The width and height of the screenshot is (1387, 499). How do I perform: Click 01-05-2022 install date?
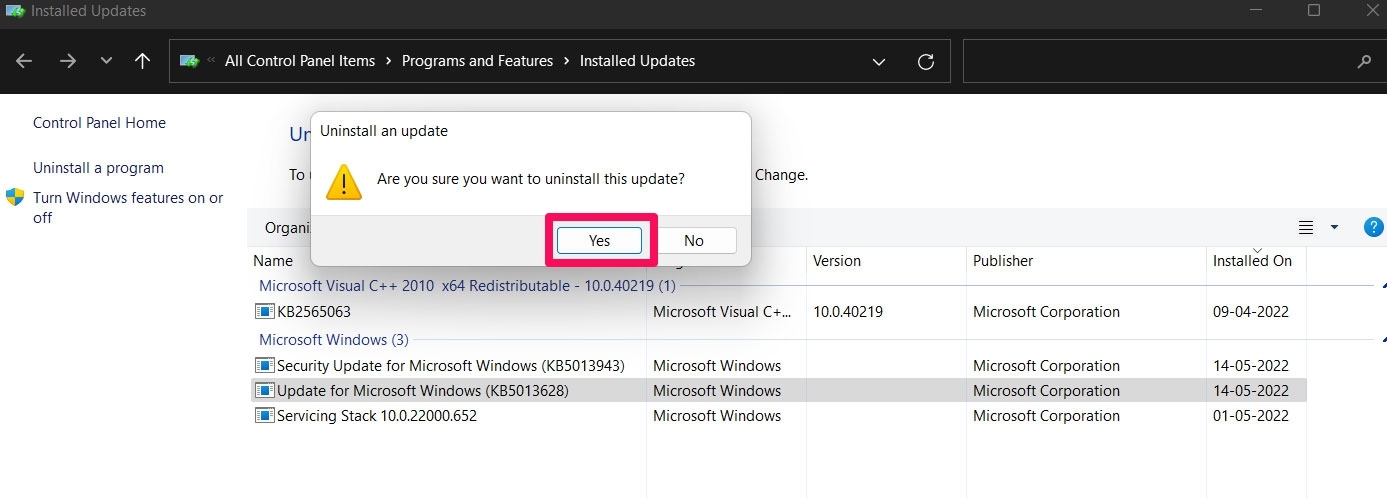(1250, 416)
